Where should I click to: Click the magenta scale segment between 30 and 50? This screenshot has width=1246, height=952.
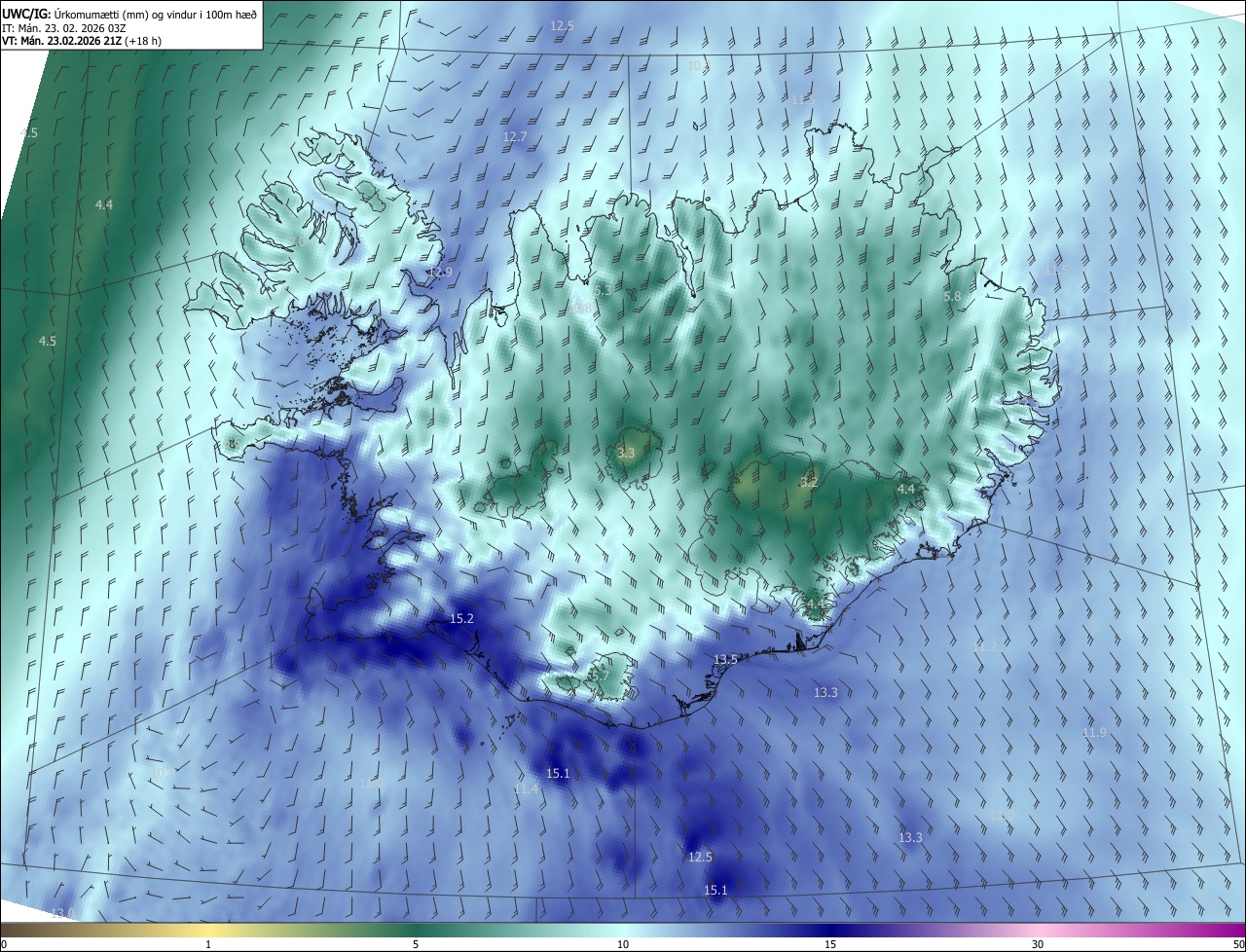click(x=1142, y=931)
